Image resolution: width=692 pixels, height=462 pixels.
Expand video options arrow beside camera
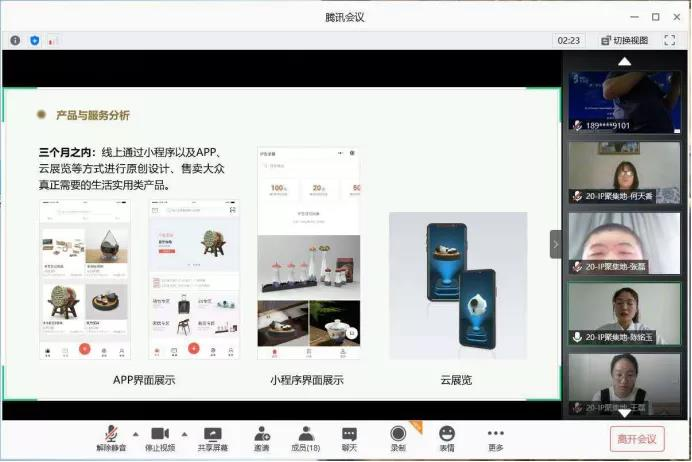coord(183,432)
